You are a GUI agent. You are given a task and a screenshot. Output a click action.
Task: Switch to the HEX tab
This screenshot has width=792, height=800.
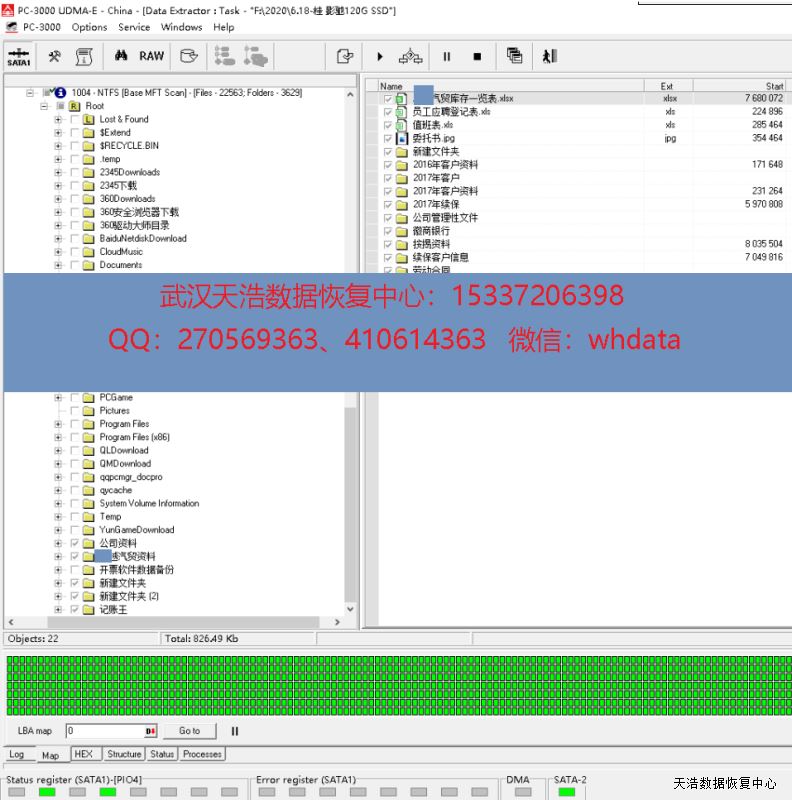[x=83, y=754]
